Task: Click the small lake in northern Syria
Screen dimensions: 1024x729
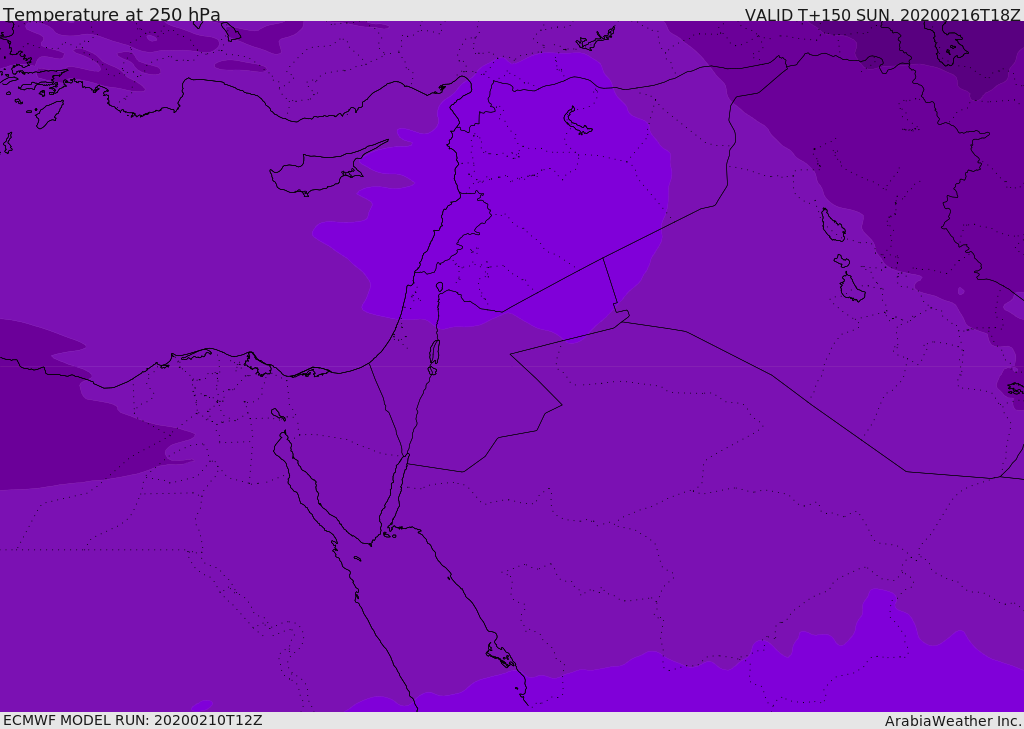Action: [578, 120]
